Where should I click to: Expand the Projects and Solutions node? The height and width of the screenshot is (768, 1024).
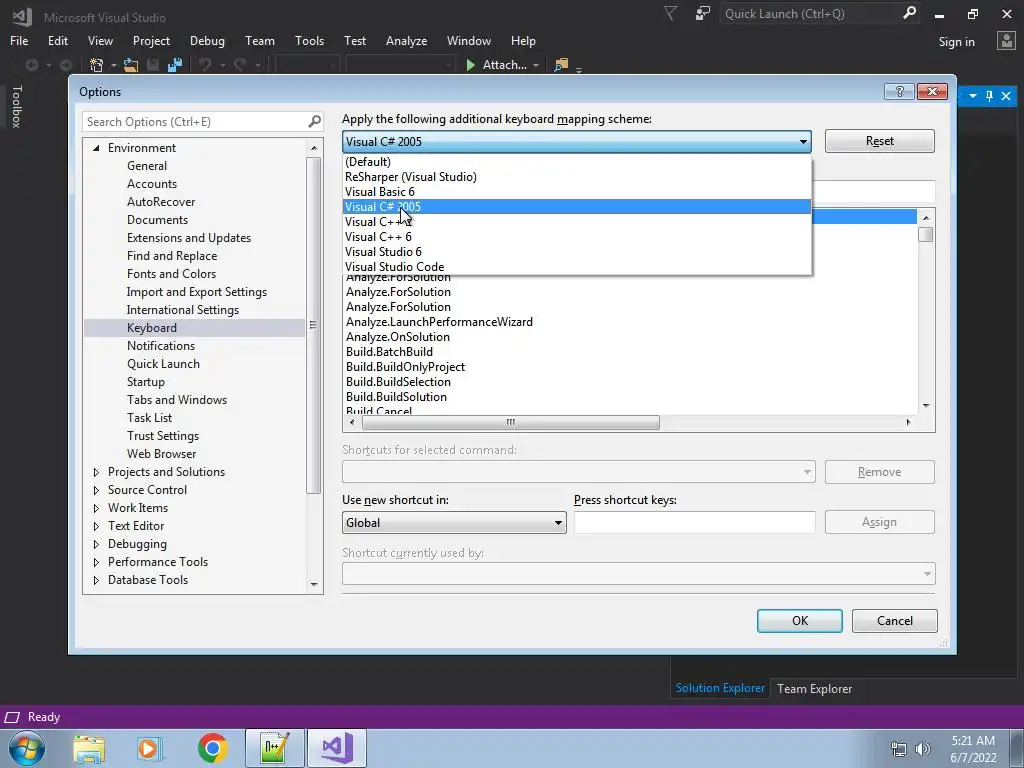click(x=96, y=472)
